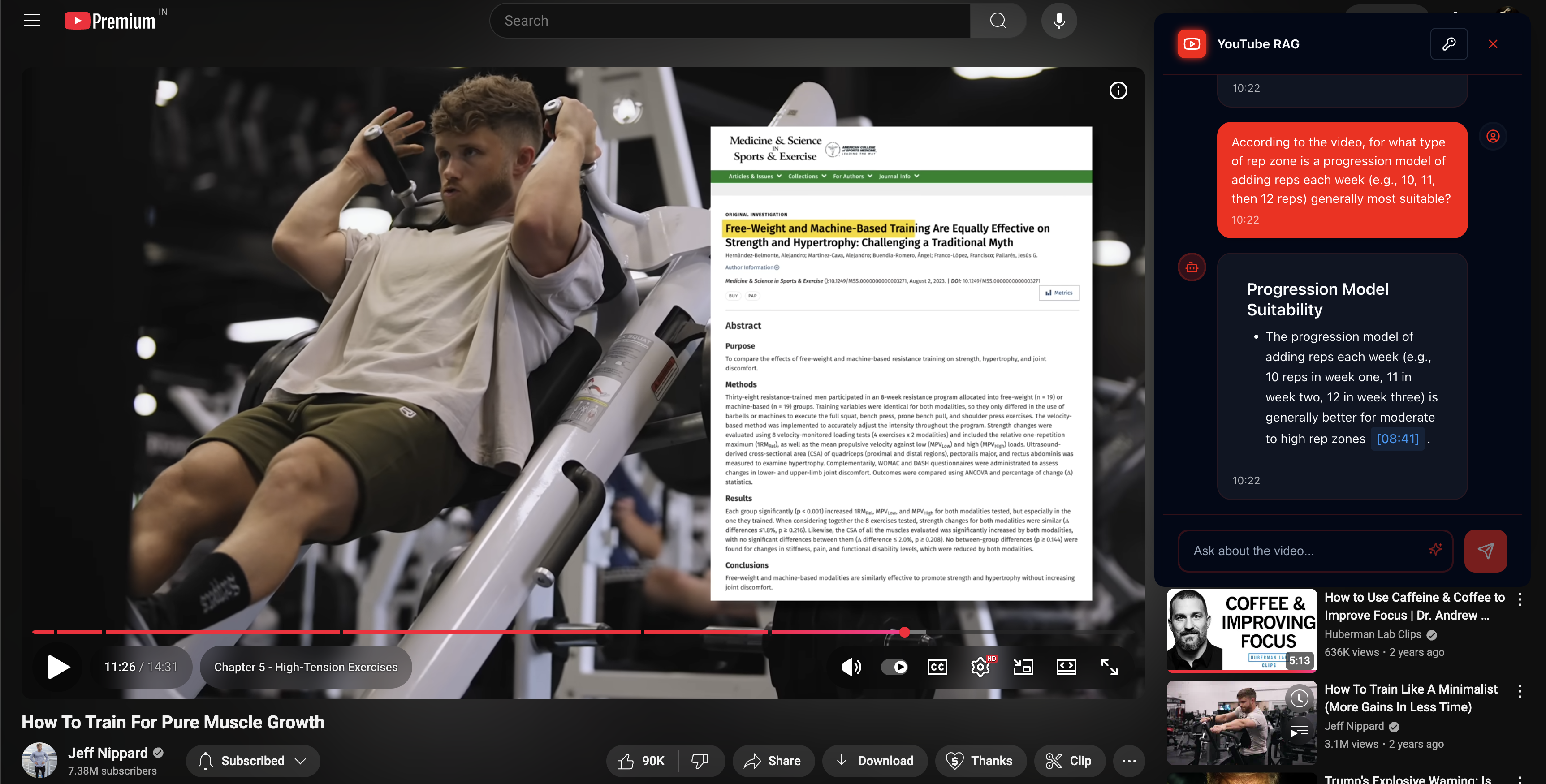This screenshot has width=1546, height=784.
Task: Open the YouTube guide hamburger menu
Action: 31,20
